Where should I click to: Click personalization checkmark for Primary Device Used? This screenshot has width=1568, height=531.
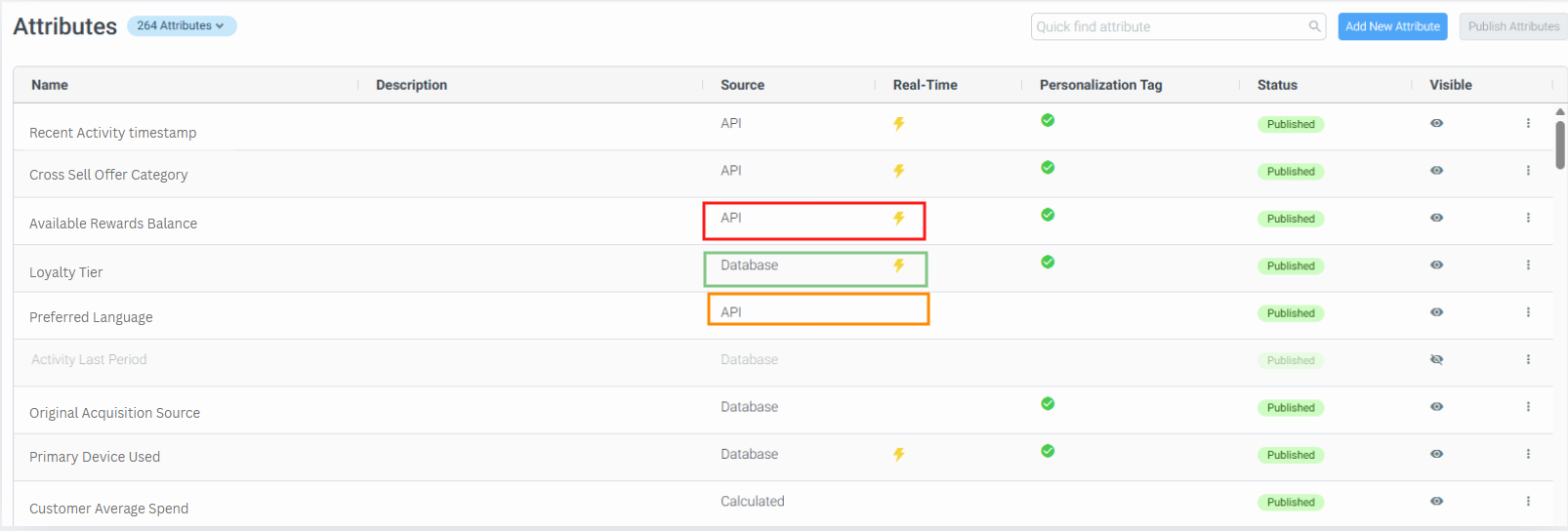tap(1048, 451)
